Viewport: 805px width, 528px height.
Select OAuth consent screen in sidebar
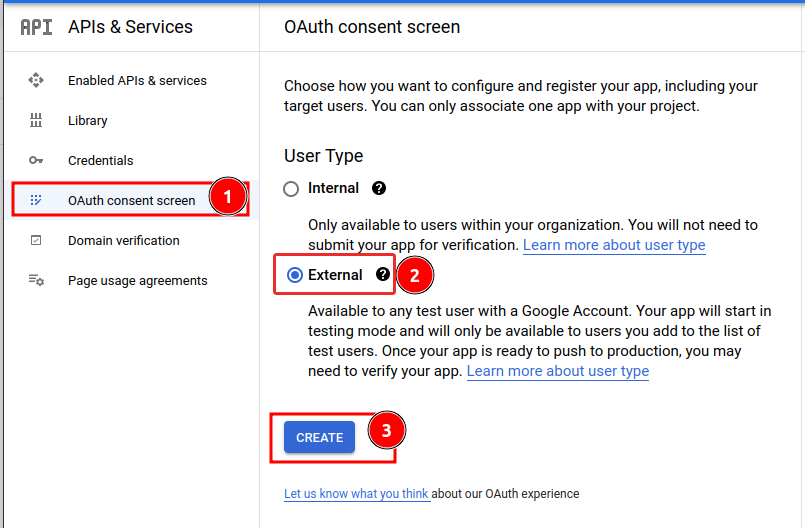[131, 200]
